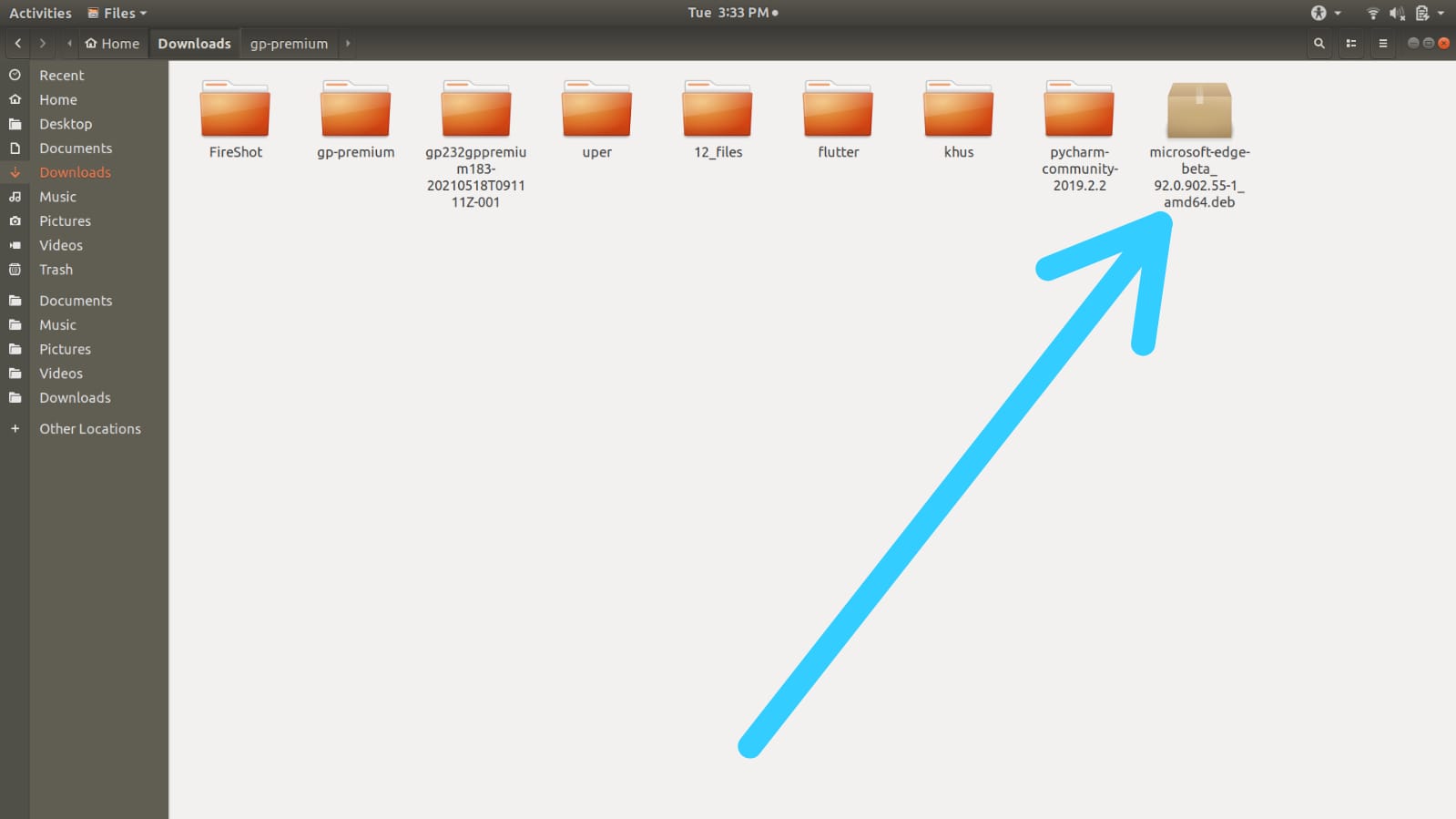Click the 'amd64.deb' file name text

[1199, 202]
